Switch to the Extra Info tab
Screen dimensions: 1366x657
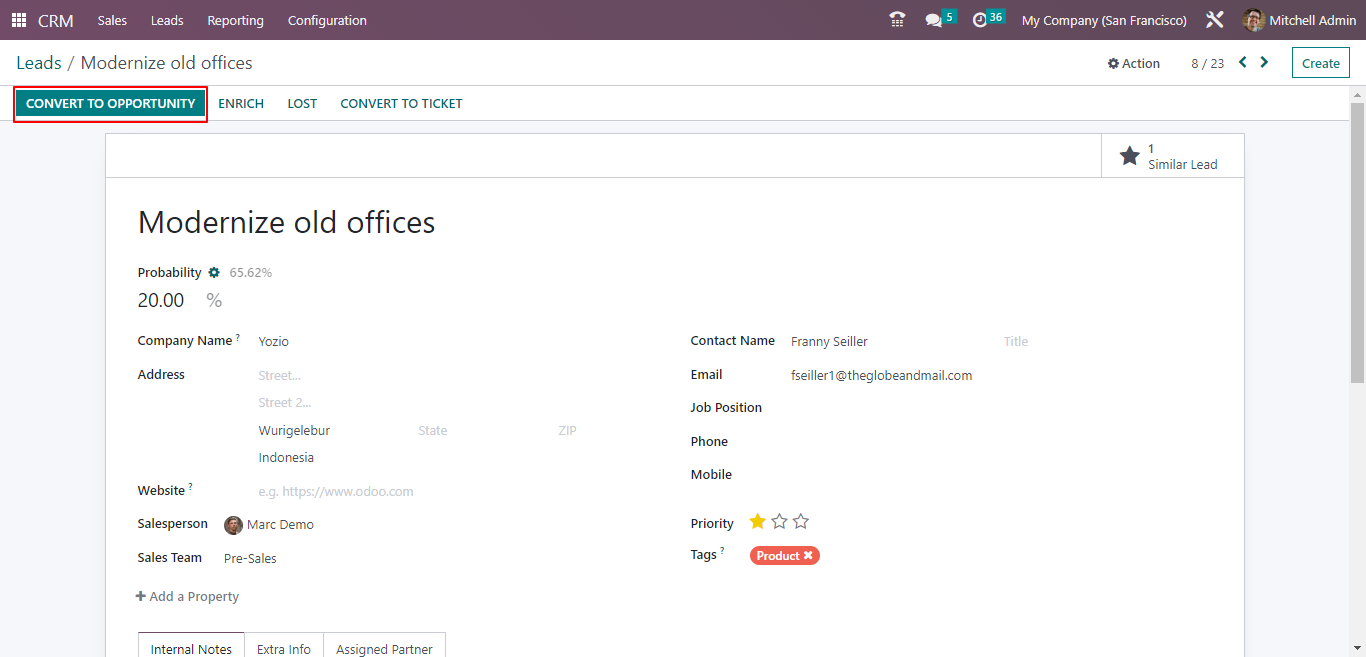[x=283, y=648]
